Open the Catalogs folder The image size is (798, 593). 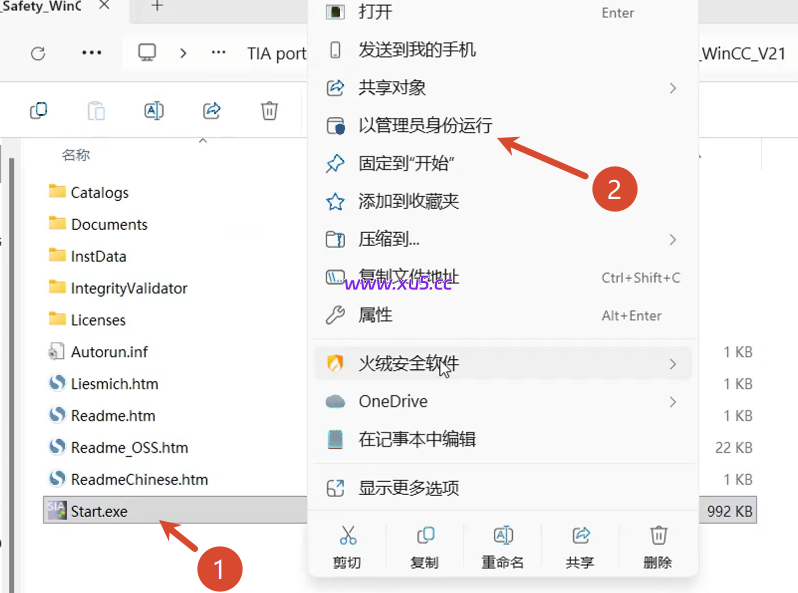point(99,192)
